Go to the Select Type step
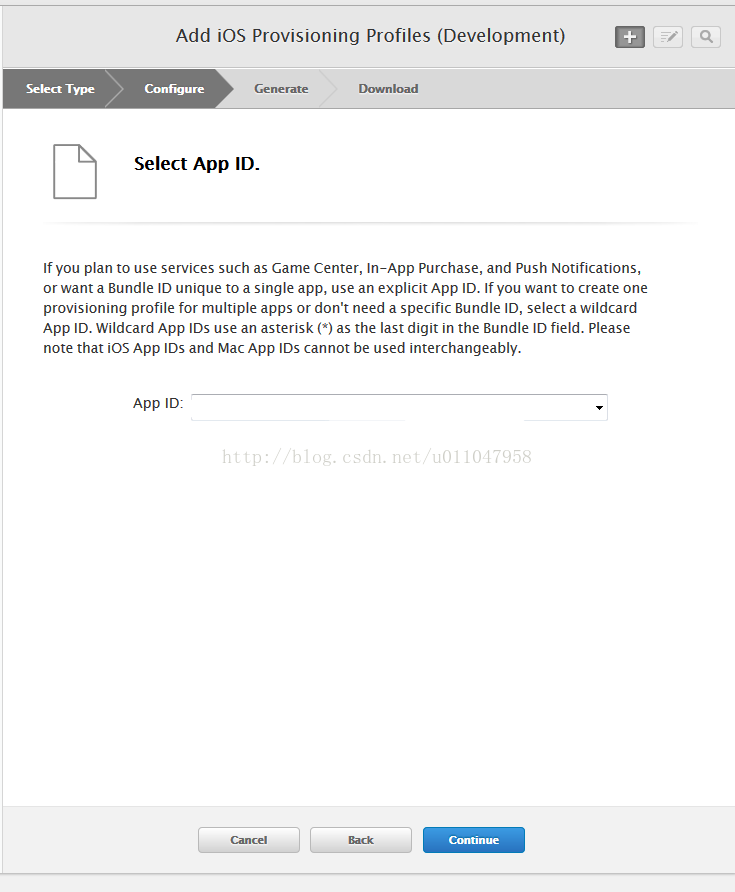Image resolution: width=735 pixels, height=892 pixels. 60,89
